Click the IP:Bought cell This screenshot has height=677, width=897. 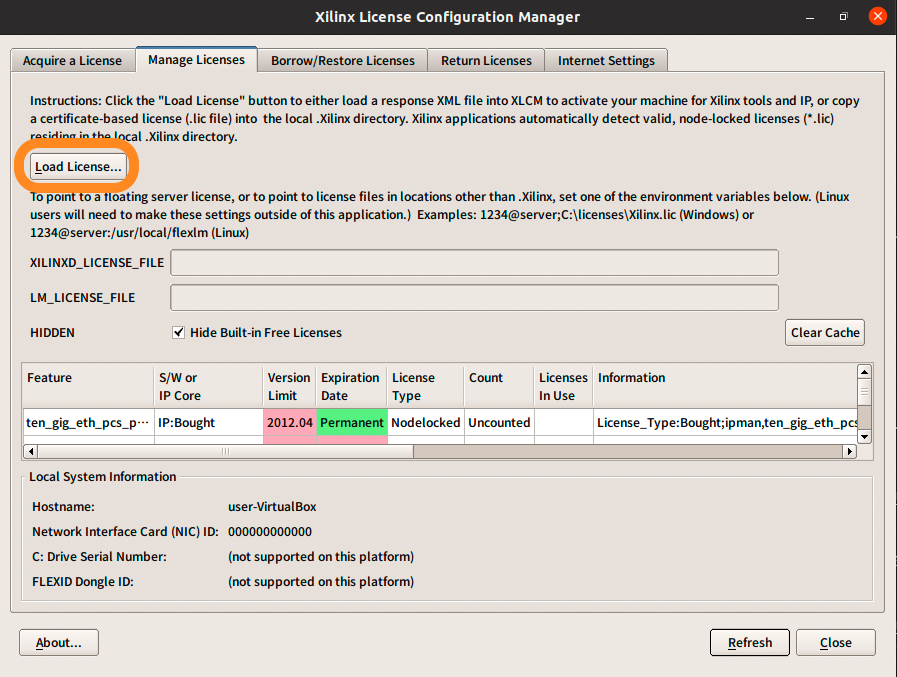[x=208, y=422]
